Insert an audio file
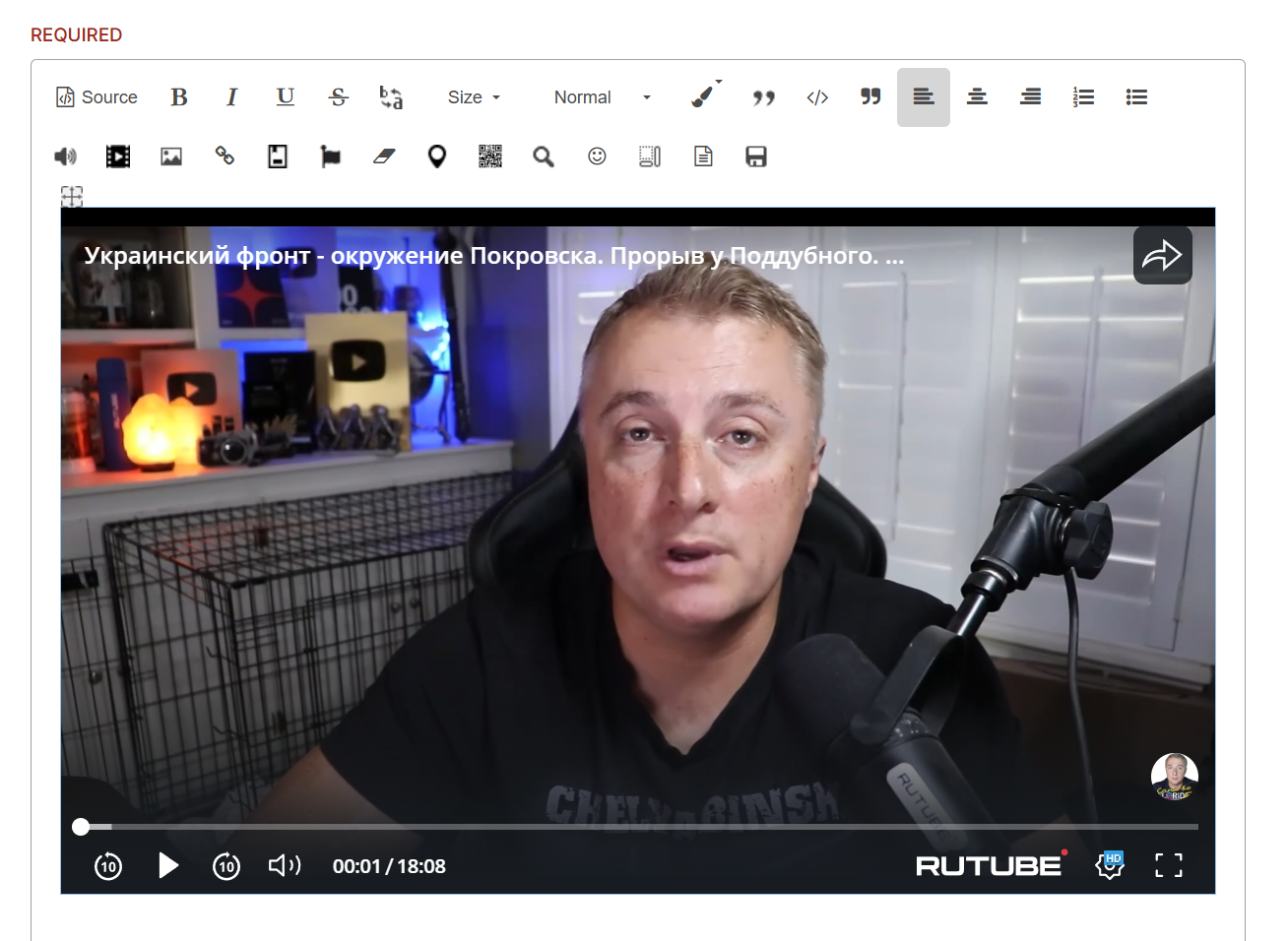Image resolution: width=1288 pixels, height=941 pixels. 65,157
